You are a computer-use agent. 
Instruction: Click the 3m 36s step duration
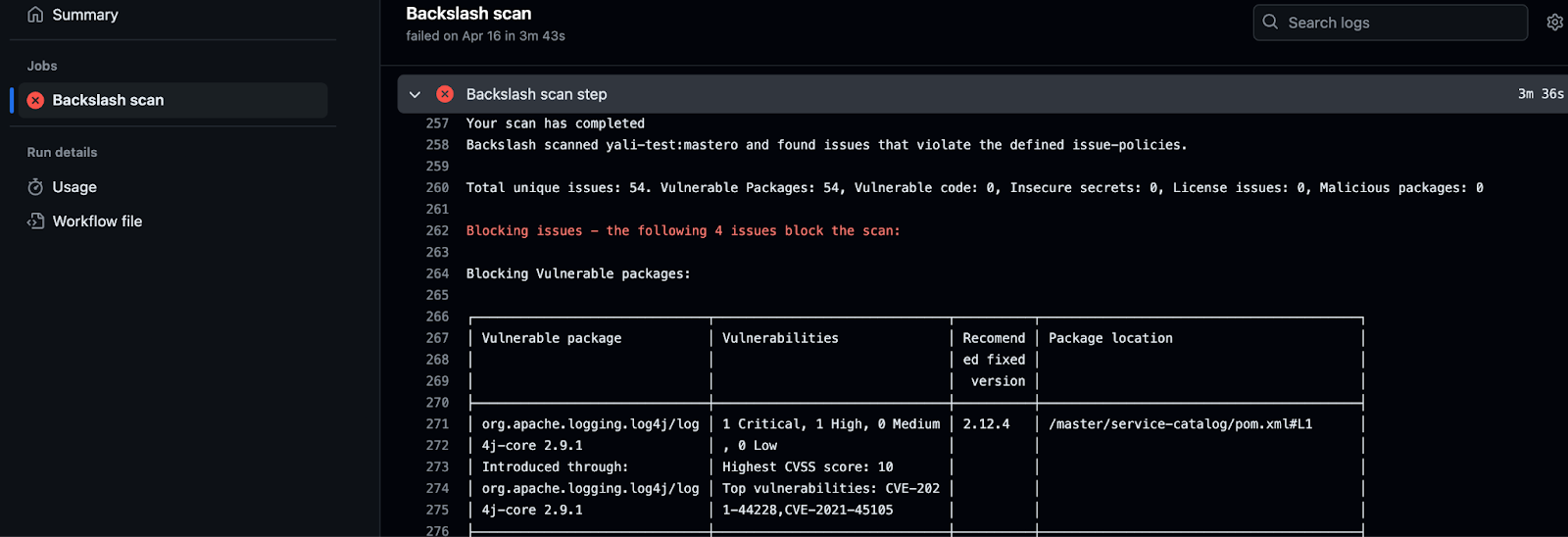(x=1541, y=94)
